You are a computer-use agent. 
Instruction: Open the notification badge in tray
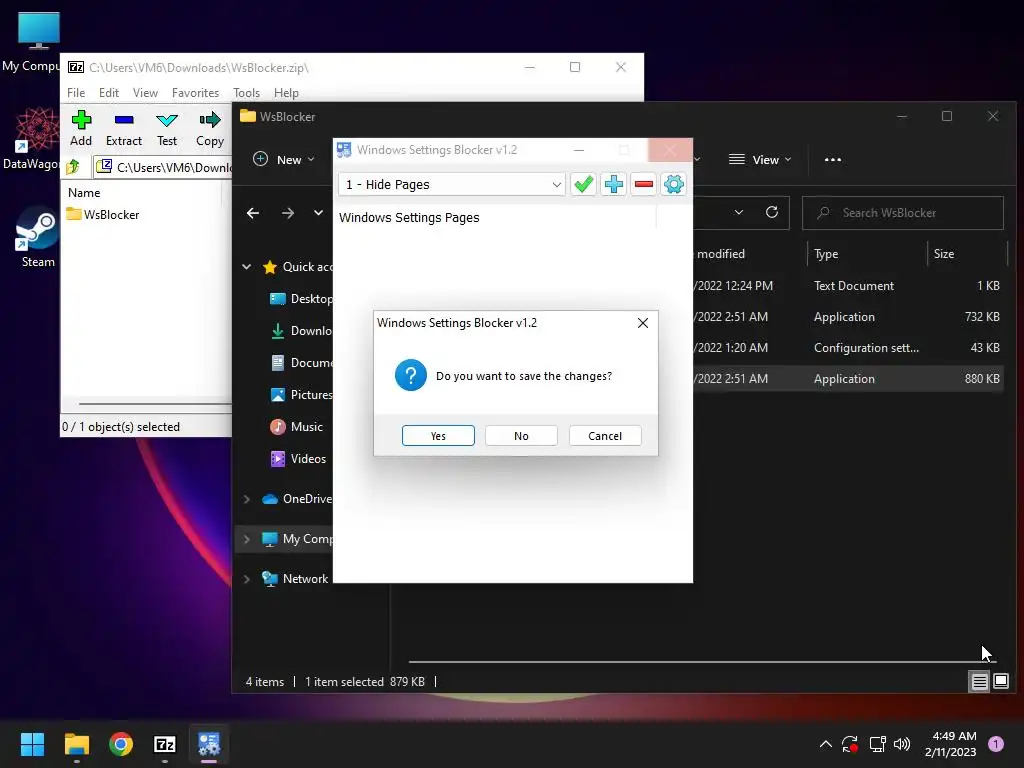[x=995, y=744]
